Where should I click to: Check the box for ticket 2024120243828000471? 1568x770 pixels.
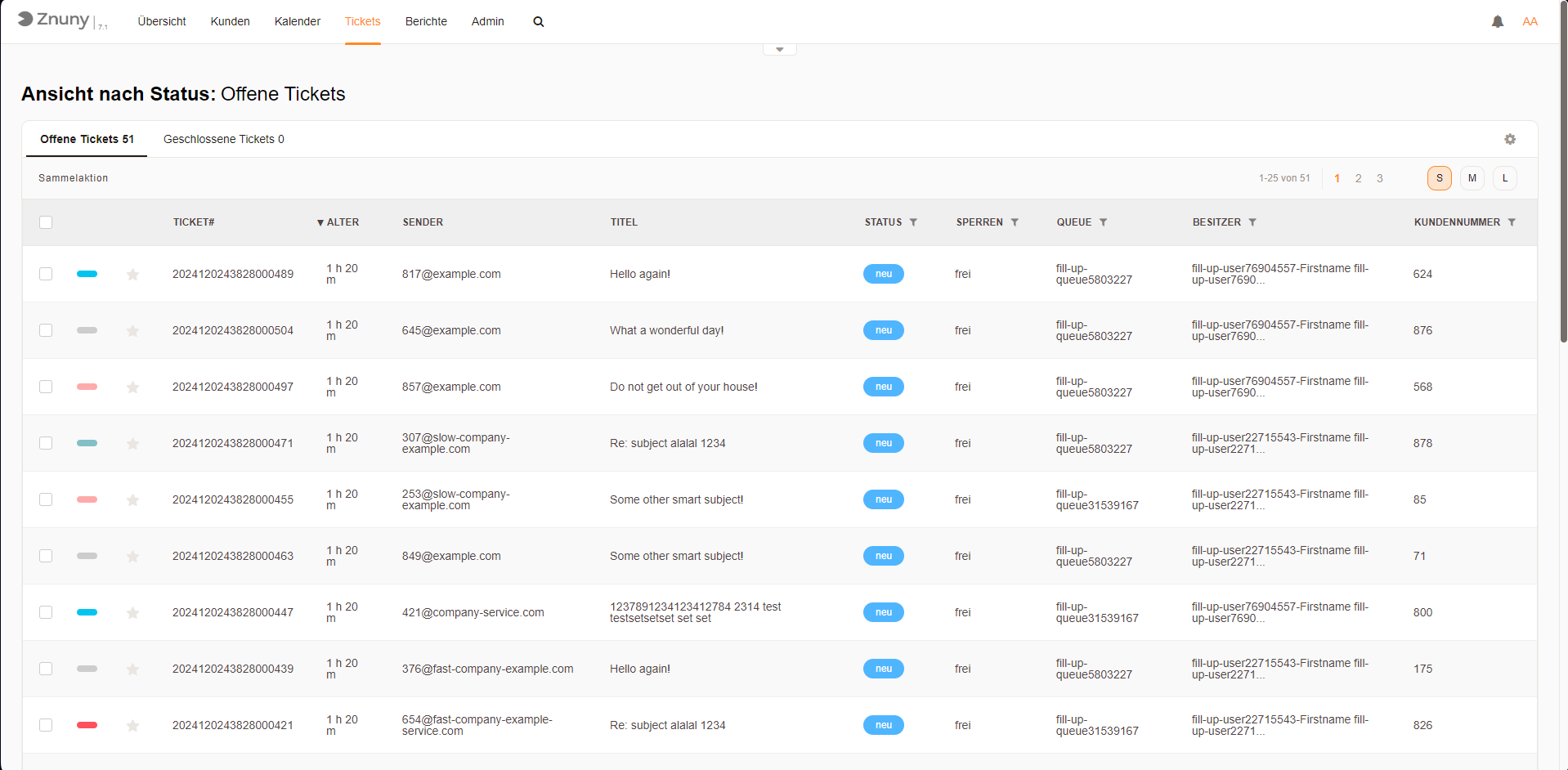(46, 443)
